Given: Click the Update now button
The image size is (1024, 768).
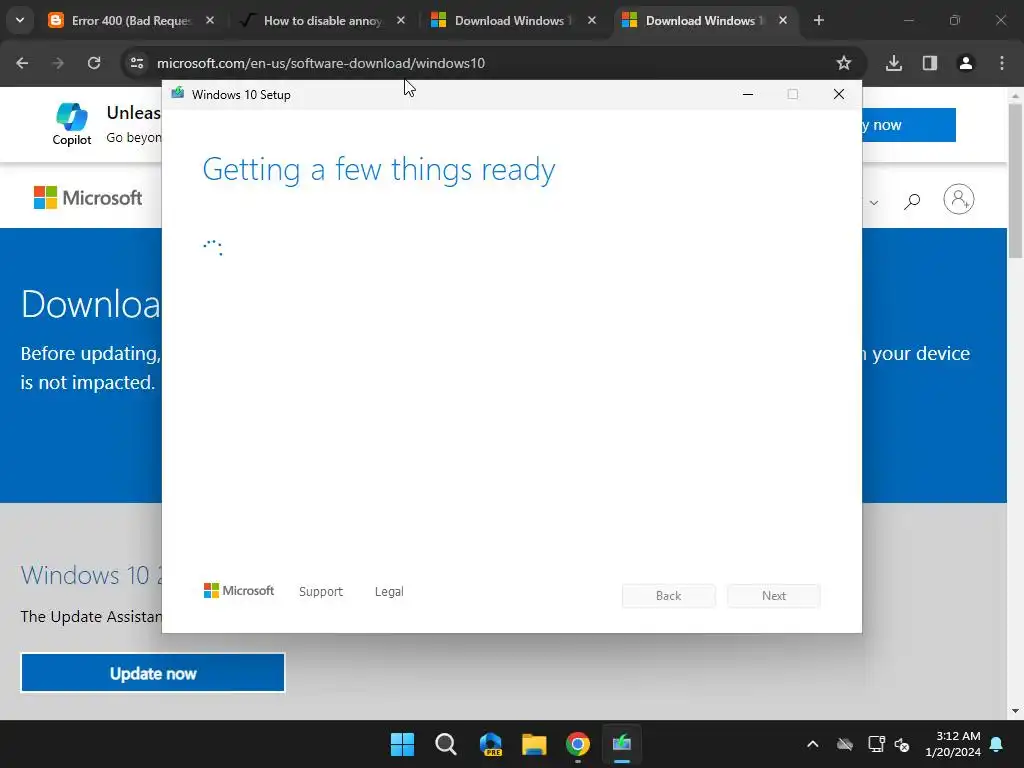Looking at the screenshot, I should [x=153, y=673].
